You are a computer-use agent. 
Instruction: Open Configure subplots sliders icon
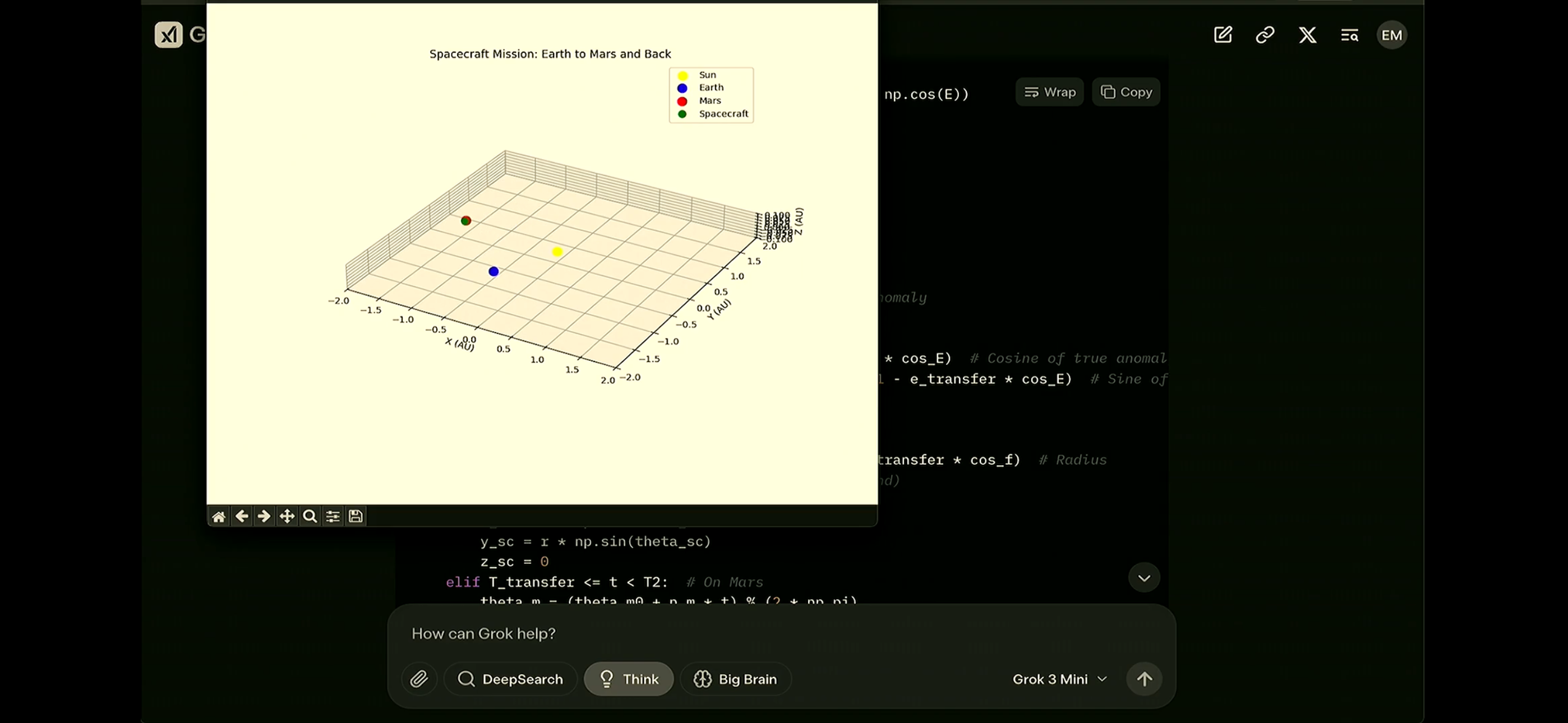coord(333,517)
